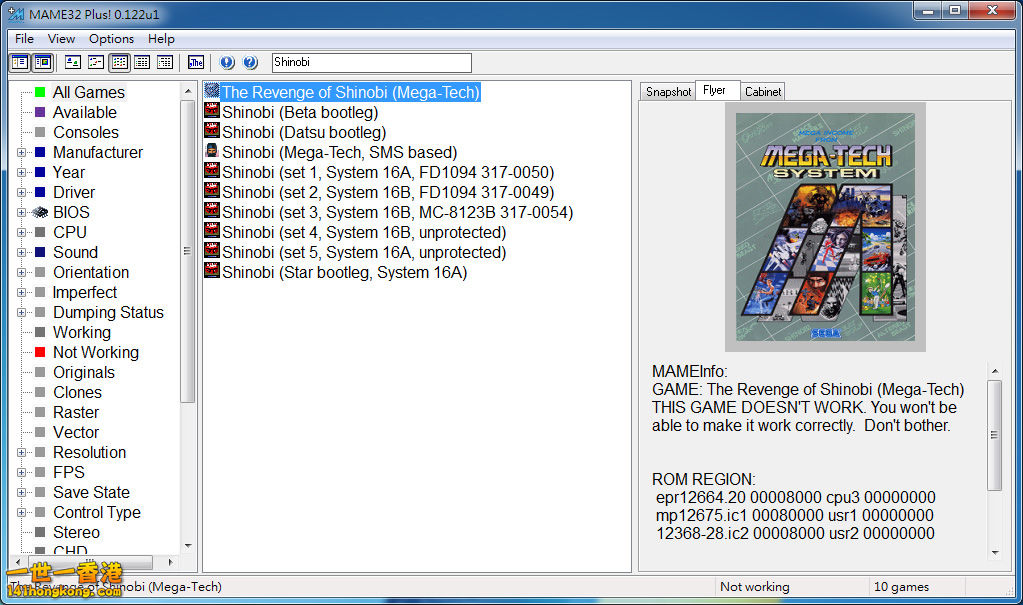Switch to small icons view
The width and height of the screenshot is (1023, 605).
coord(96,62)
